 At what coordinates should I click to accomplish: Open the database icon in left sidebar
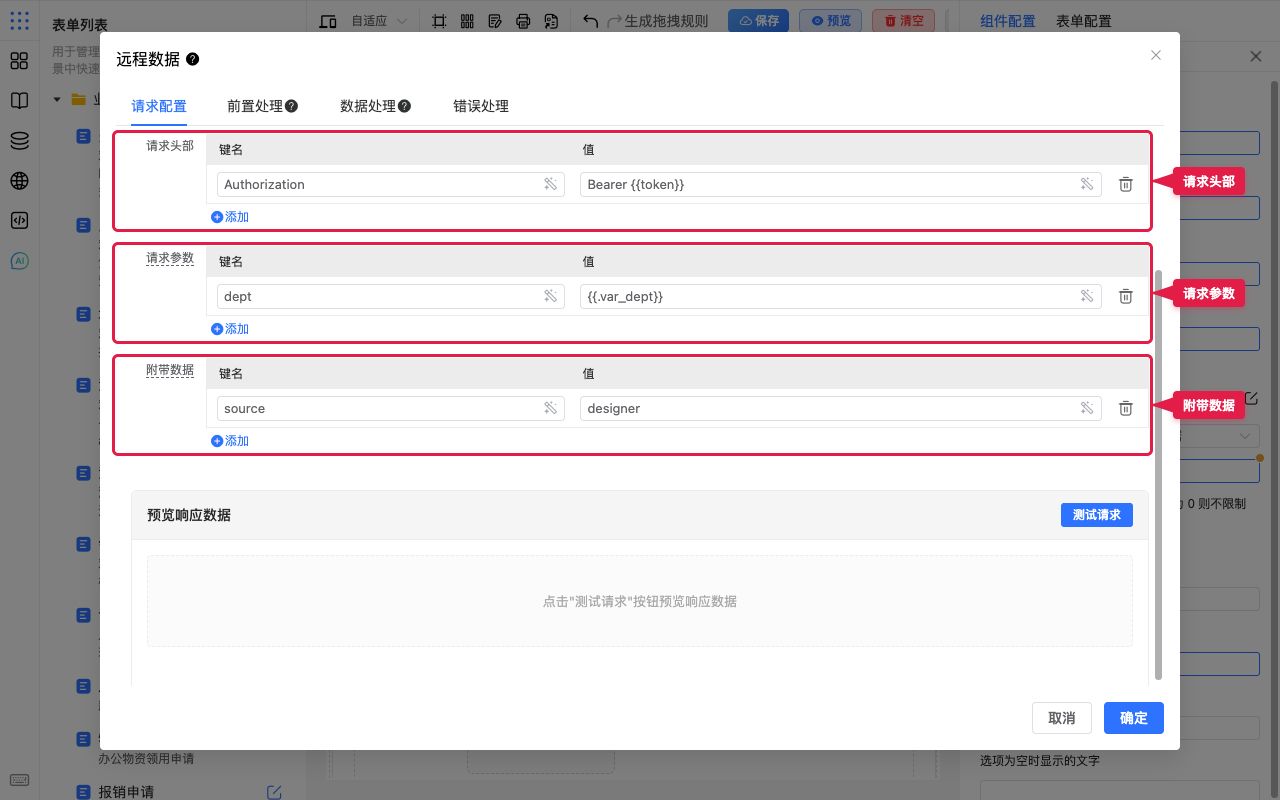click(19, 141)
